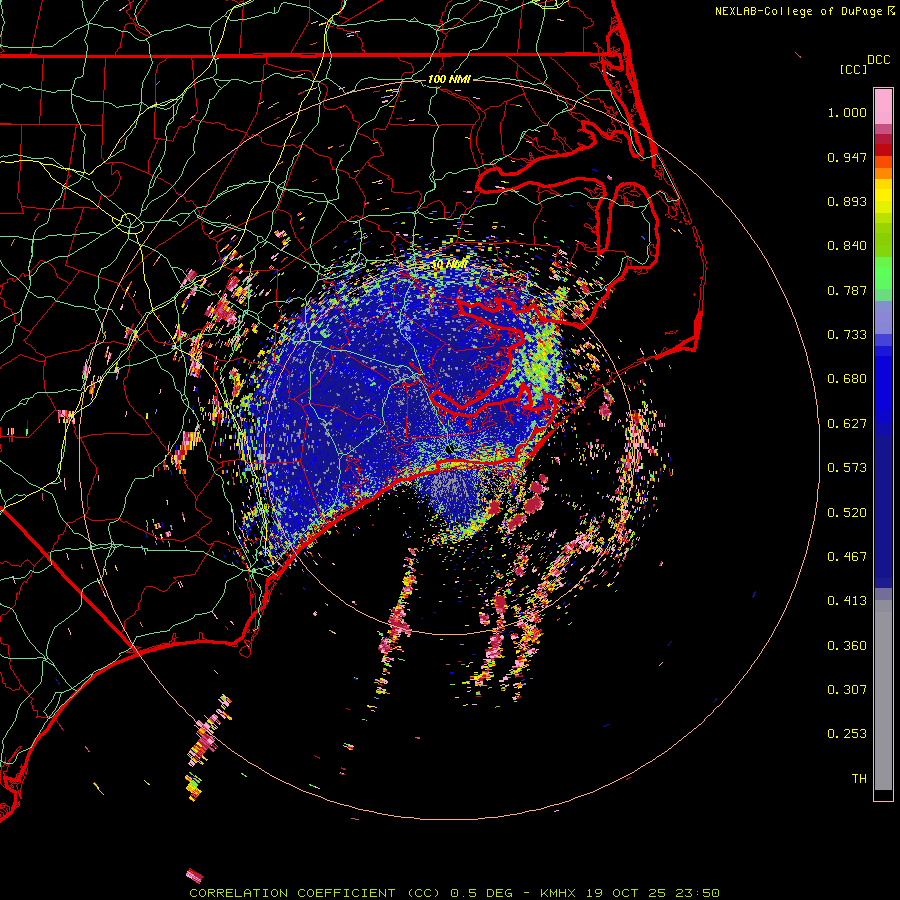Click the 0.360 scale value
The height and width of the screenshot is (900, 900).
(x=847, y=646)
